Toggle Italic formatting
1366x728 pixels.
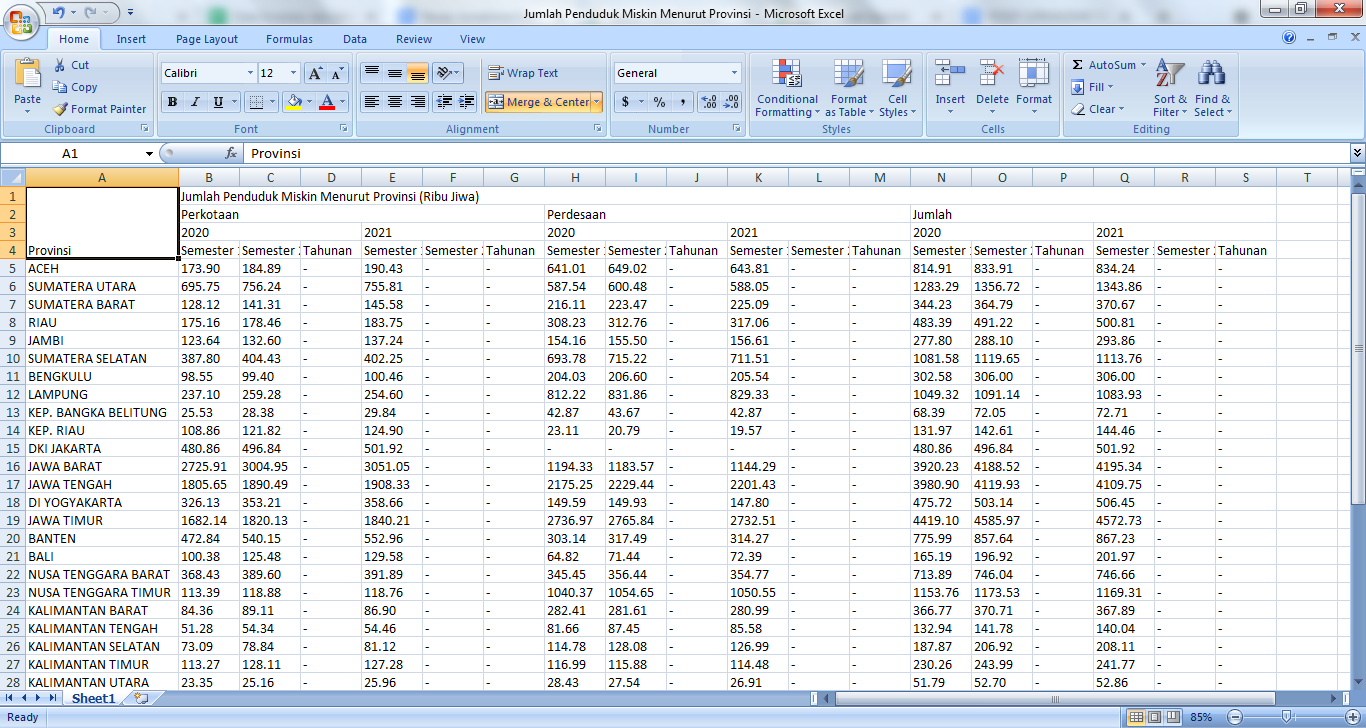point(195,102)
